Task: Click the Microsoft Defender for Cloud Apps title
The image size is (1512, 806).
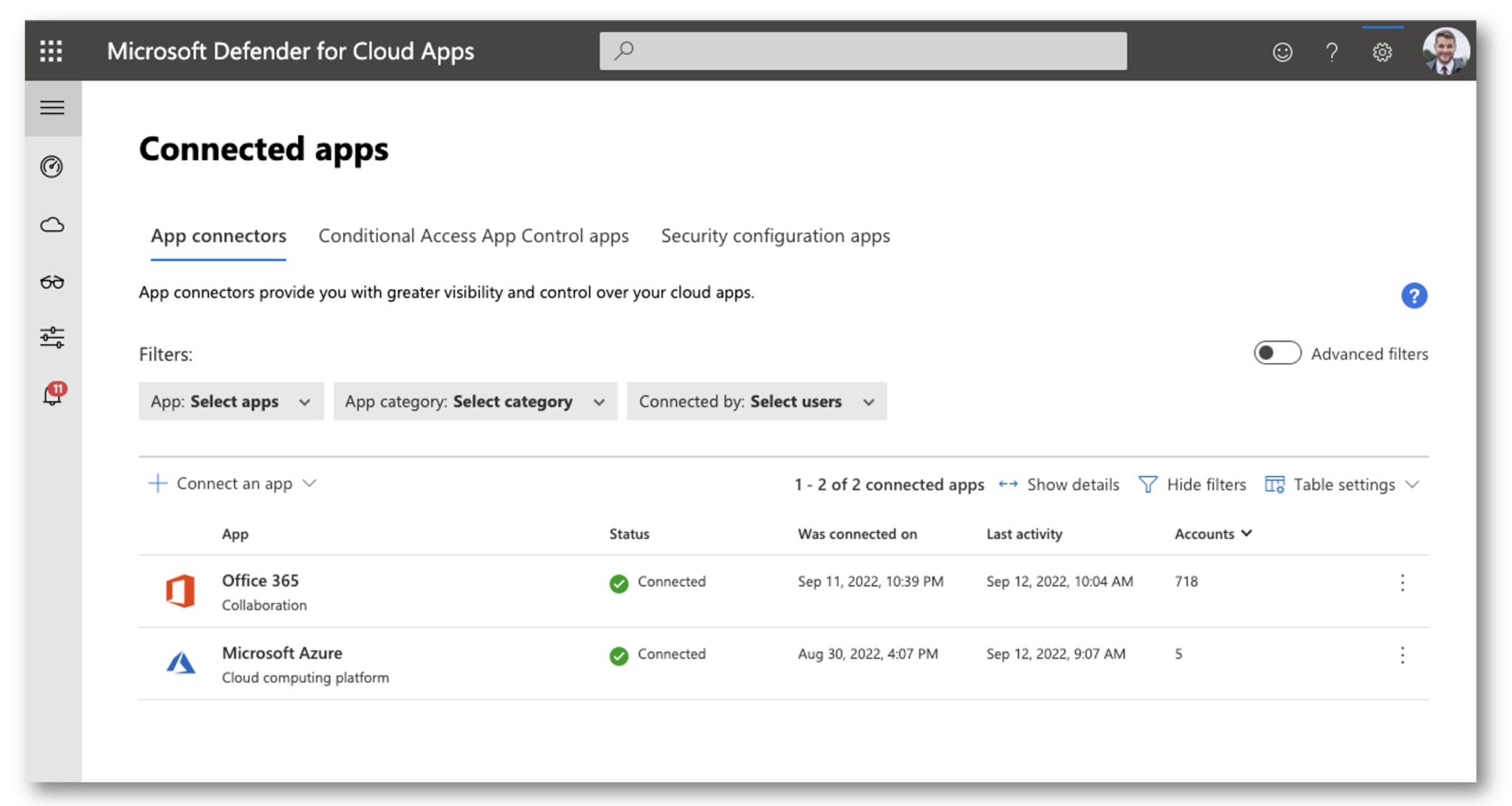Action: (x=290, y=51)
